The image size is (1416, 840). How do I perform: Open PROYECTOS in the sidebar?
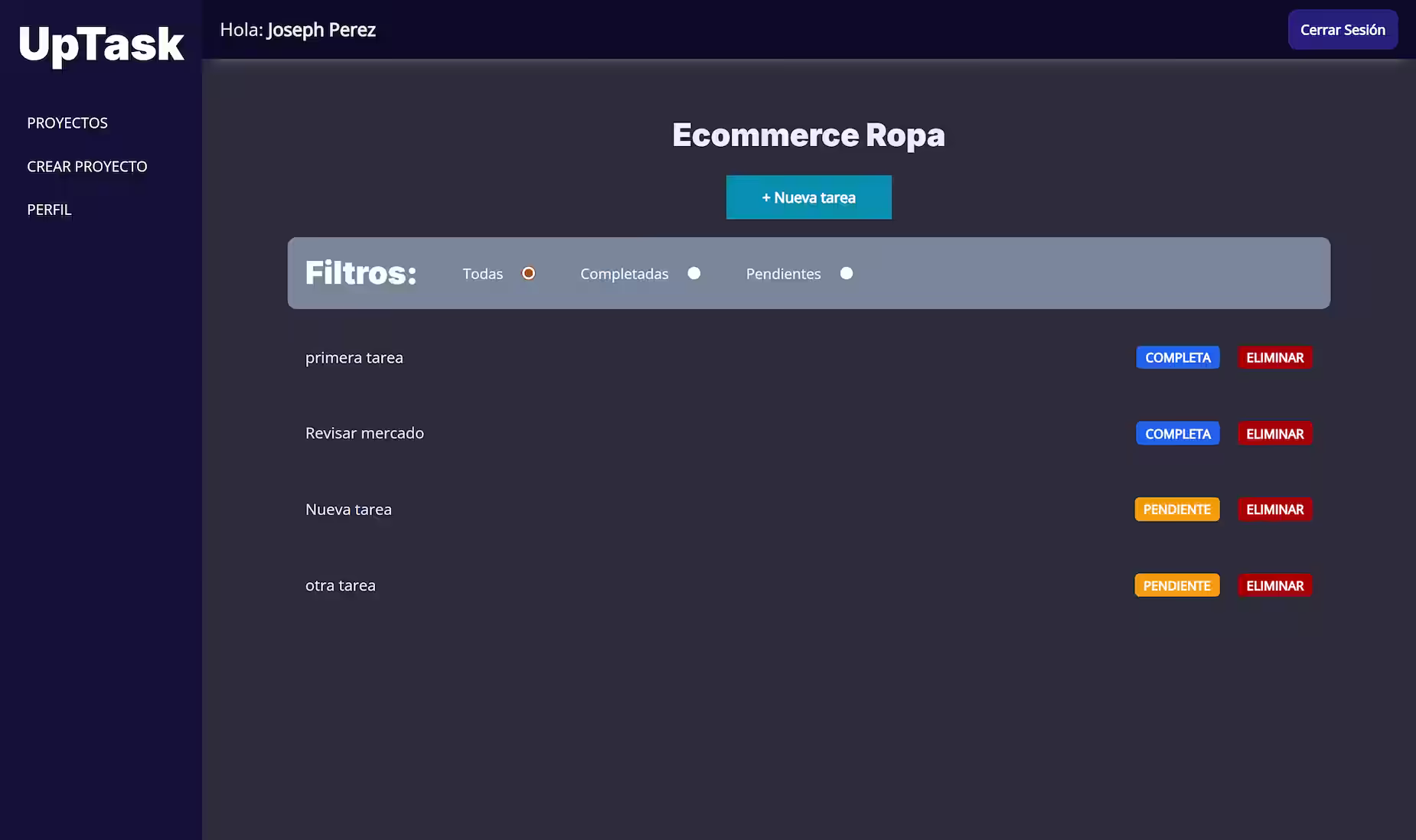[67, 123]
